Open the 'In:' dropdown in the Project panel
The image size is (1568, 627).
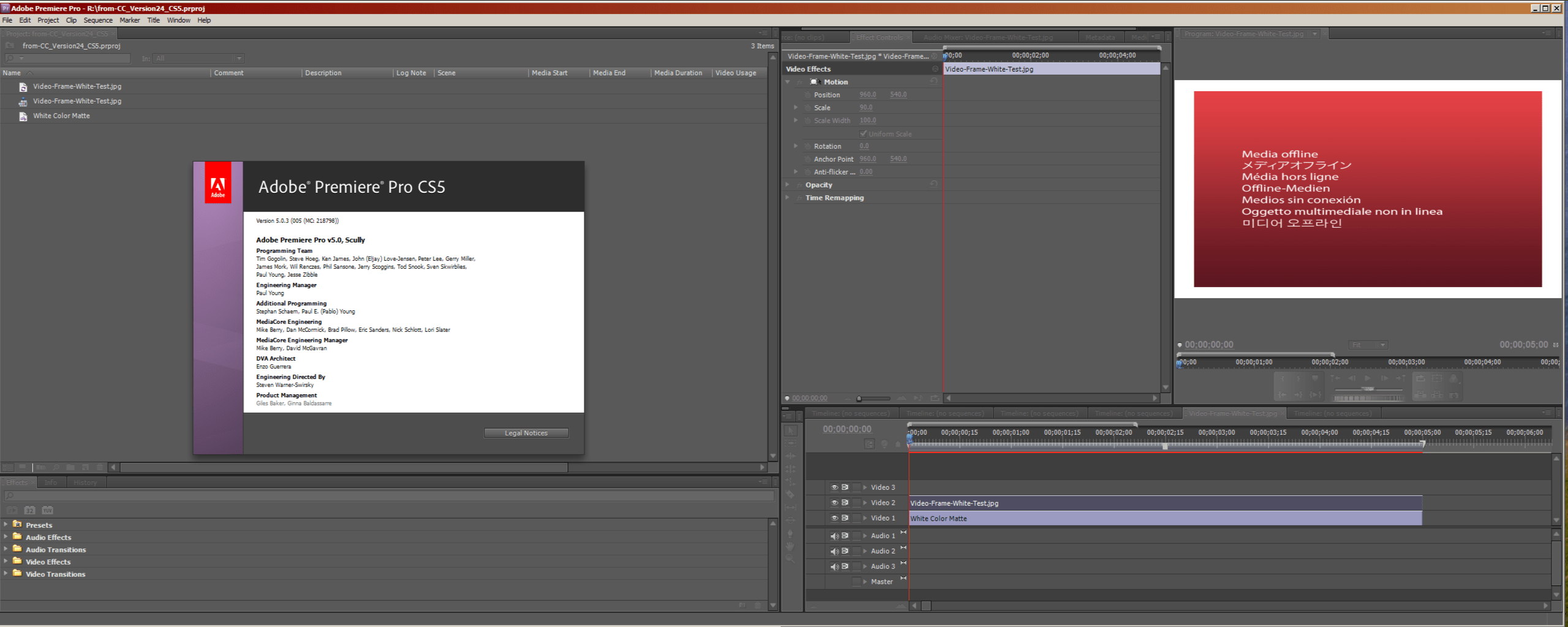240,58
